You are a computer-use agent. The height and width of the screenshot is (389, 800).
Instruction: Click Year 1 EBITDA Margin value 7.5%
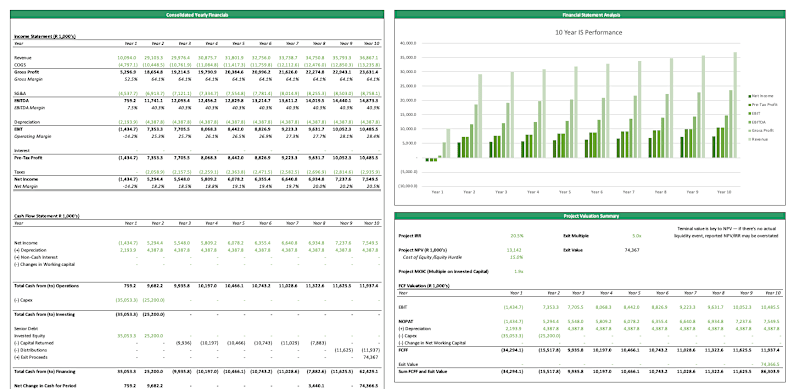tap(132, 108)
